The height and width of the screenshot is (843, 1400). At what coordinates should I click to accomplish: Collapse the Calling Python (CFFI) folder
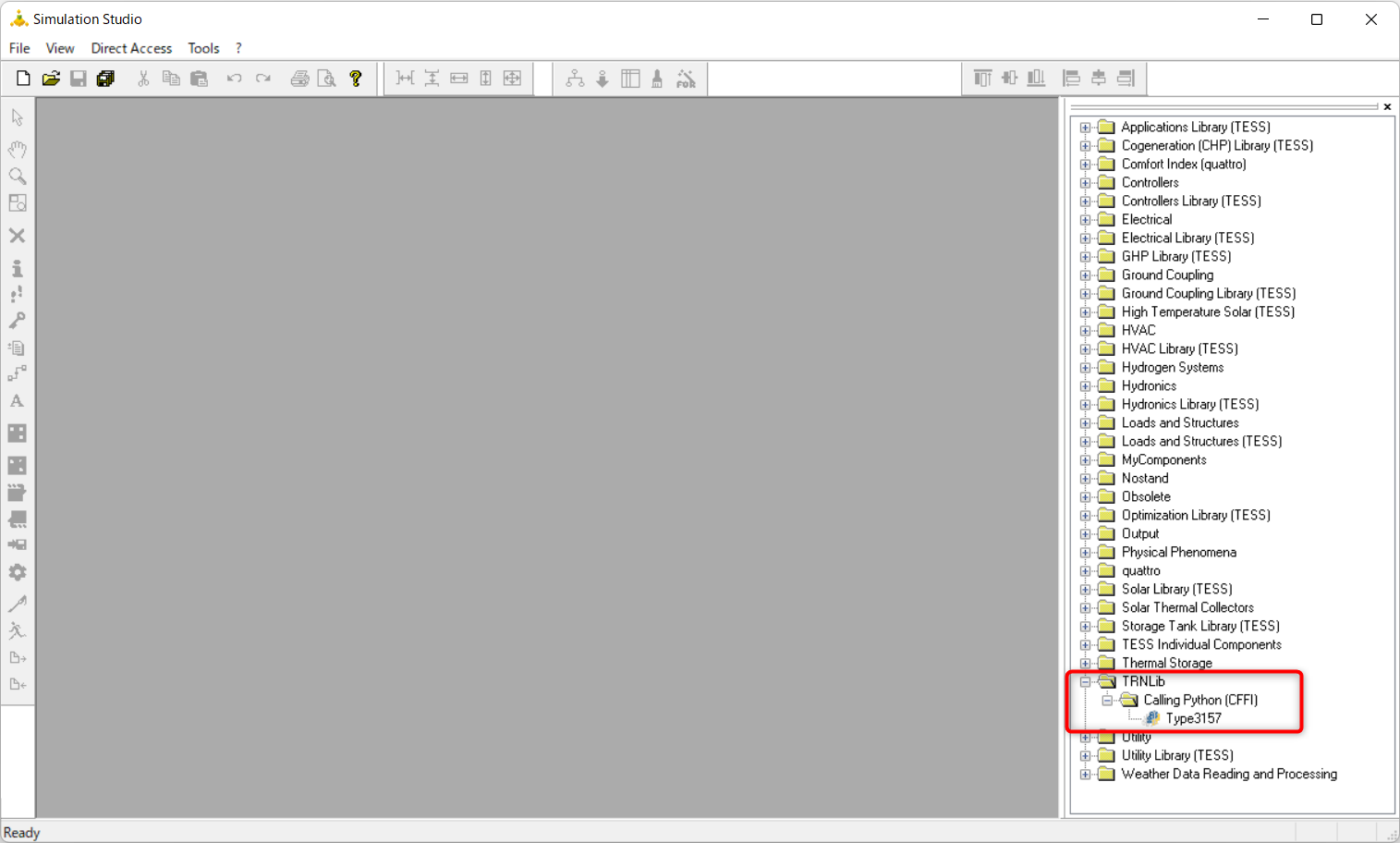(1107, 701)
